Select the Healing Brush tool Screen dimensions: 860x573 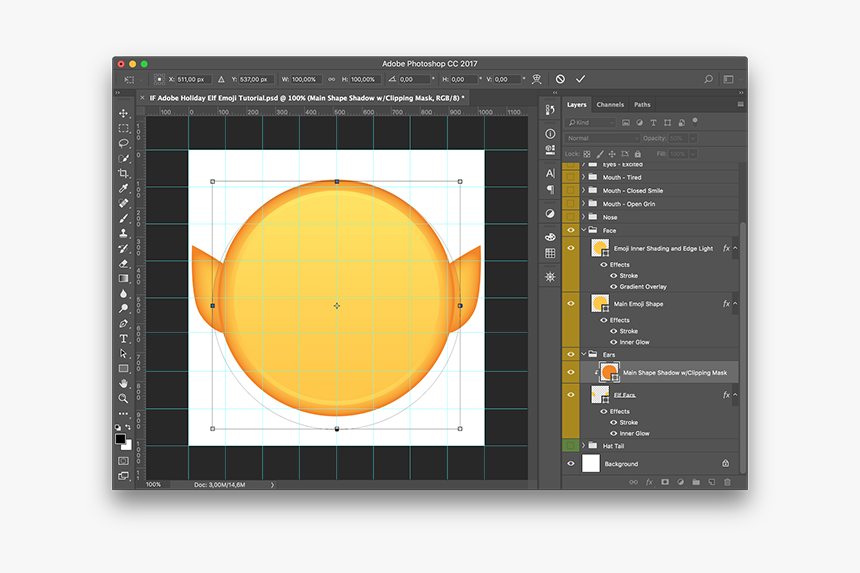point(123,203)
